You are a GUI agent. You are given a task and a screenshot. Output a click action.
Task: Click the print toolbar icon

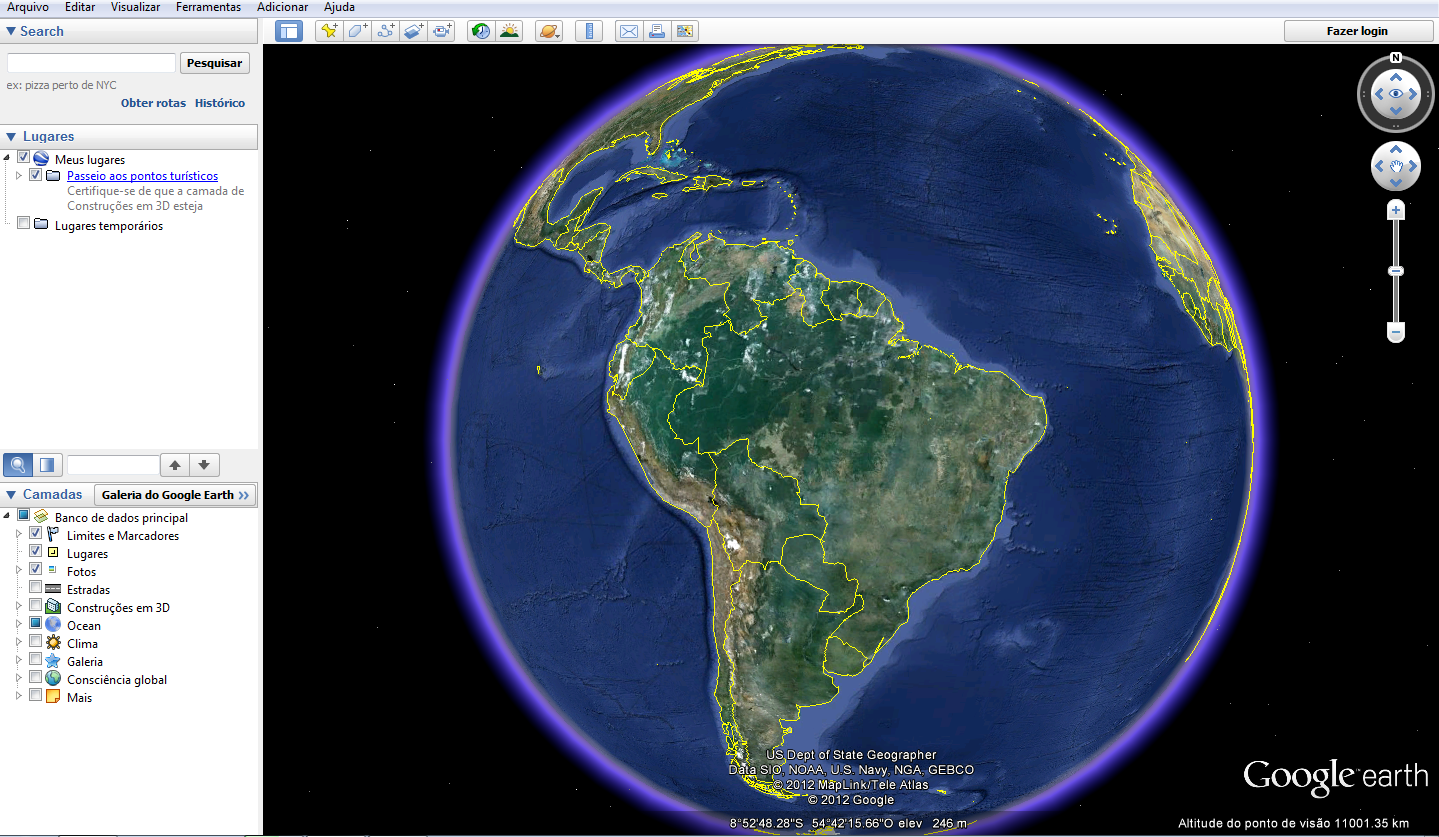point(656,31)
